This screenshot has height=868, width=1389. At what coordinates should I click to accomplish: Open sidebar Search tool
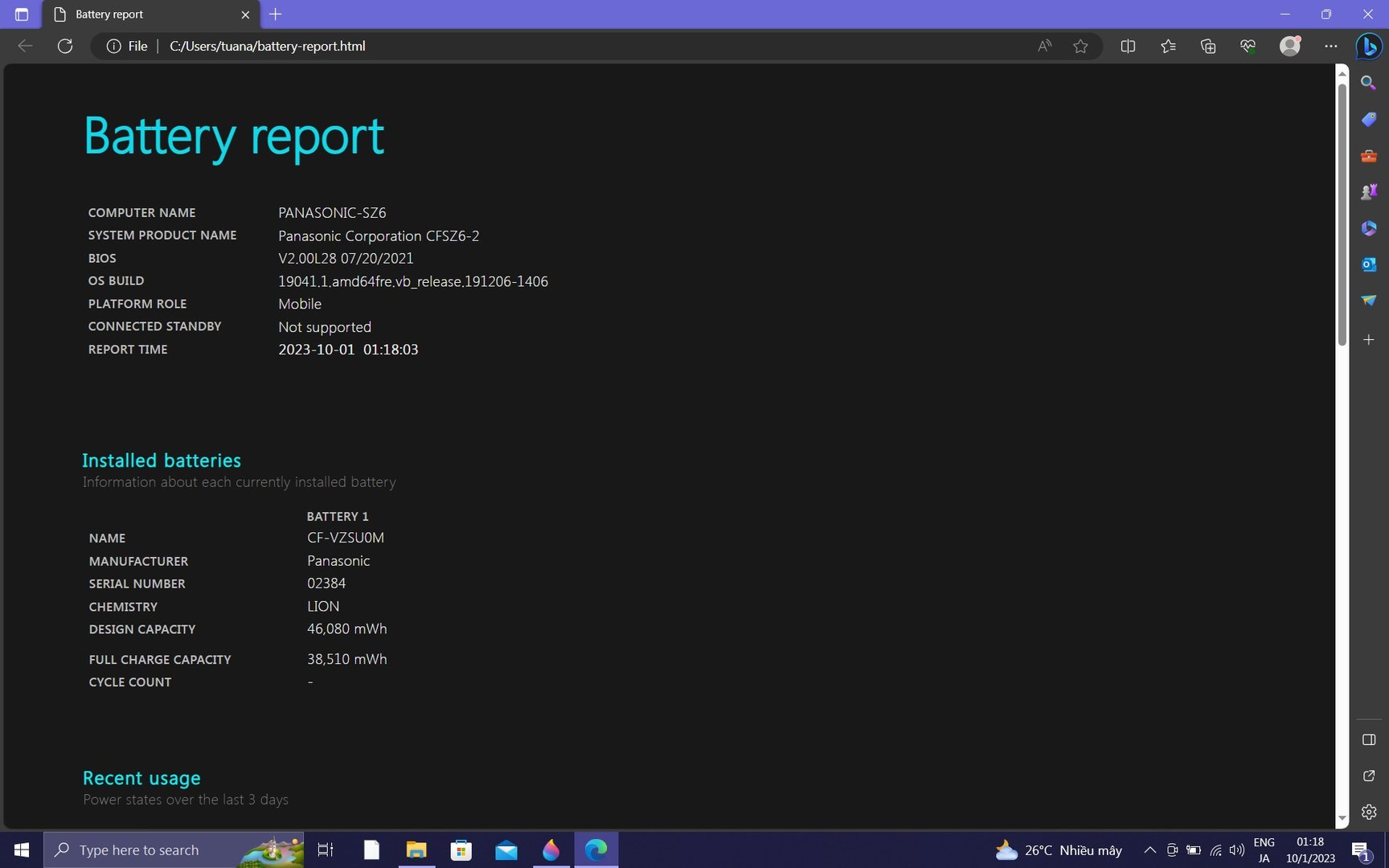pos(1368,83)
